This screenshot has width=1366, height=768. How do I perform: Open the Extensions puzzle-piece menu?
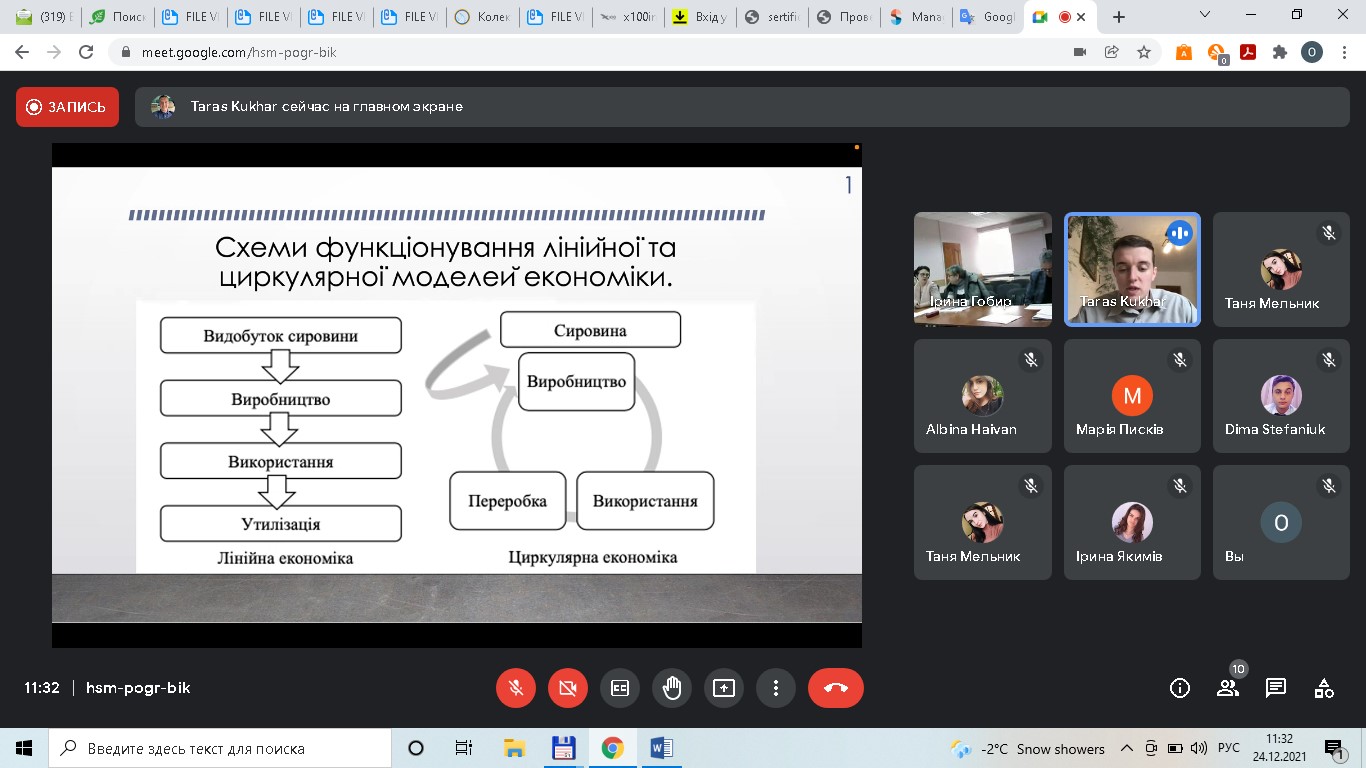coord(1280,52)
